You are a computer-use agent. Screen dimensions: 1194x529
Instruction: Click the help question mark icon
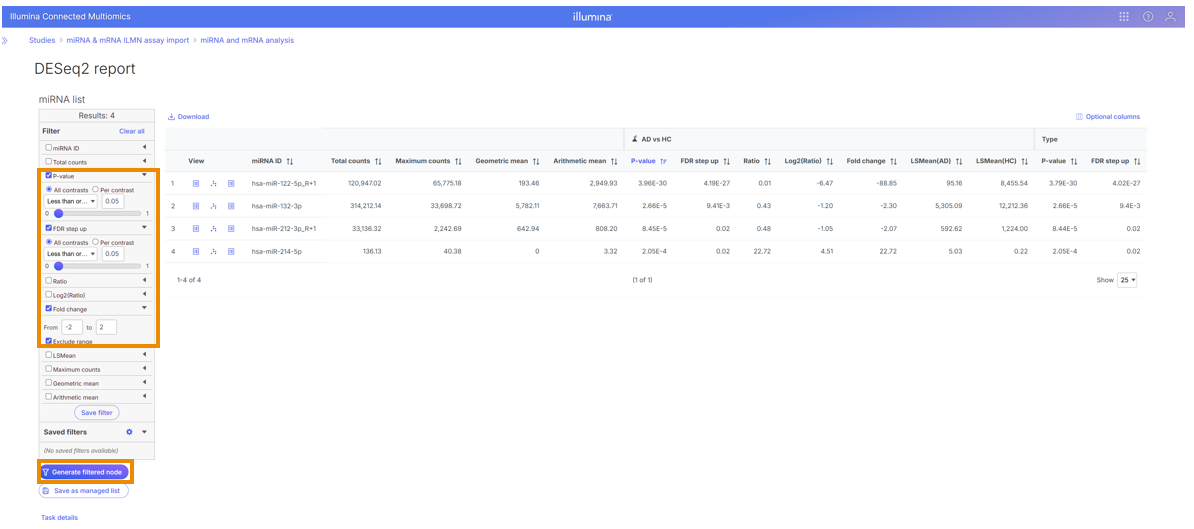1147,17
